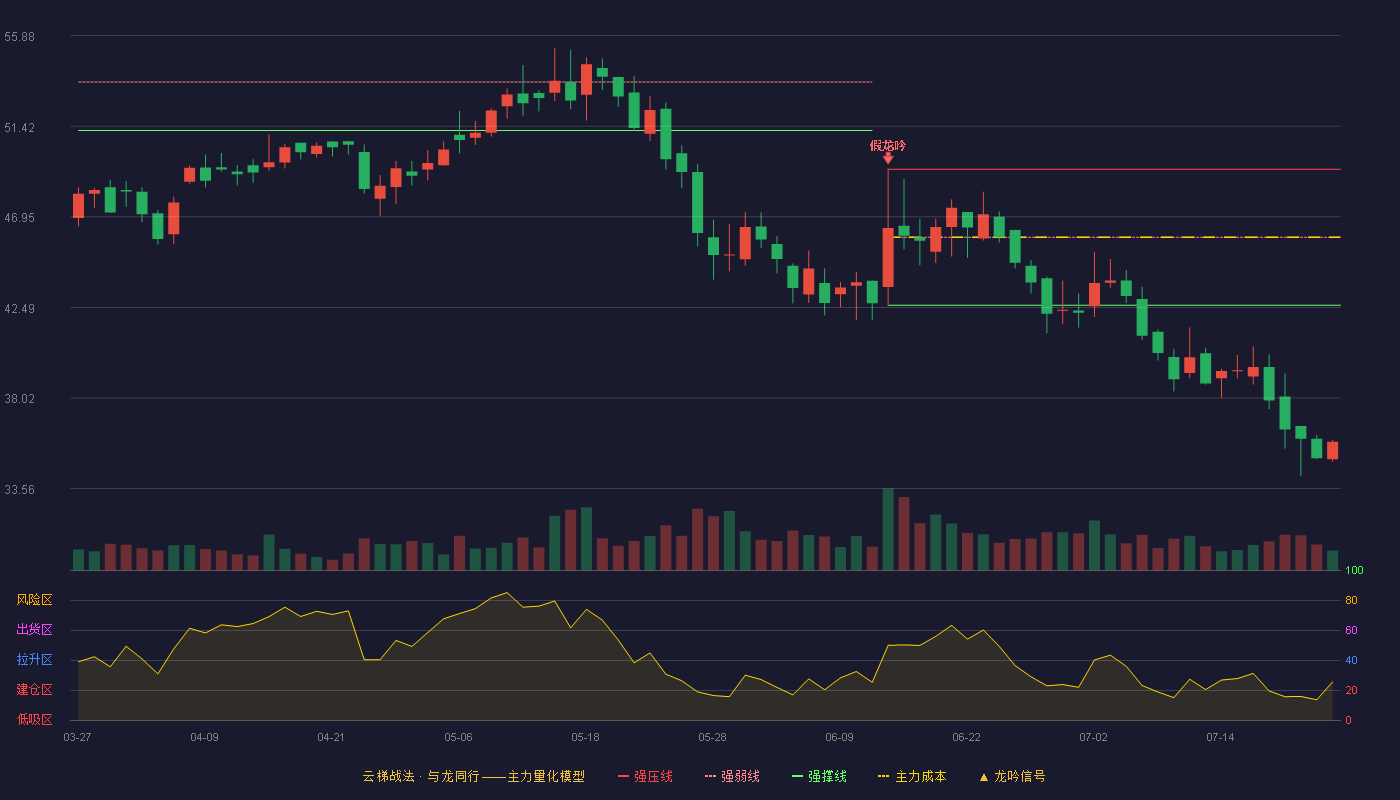This screenshot has height=800, width=1400.
Task: Click the 46.95 price axis label
Action: [19, 218]
